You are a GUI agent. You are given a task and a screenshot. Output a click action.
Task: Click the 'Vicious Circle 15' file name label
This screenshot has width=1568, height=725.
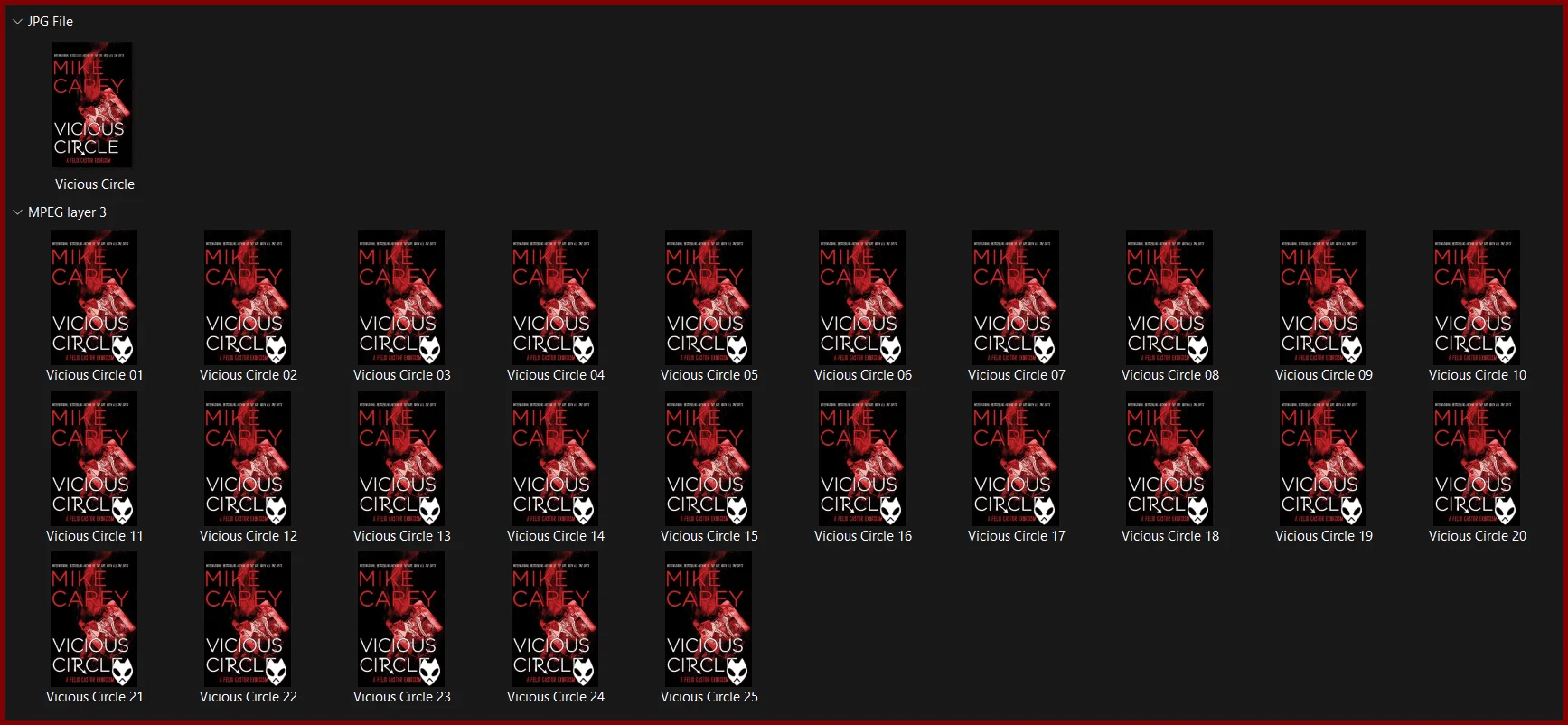pos(709,536)
